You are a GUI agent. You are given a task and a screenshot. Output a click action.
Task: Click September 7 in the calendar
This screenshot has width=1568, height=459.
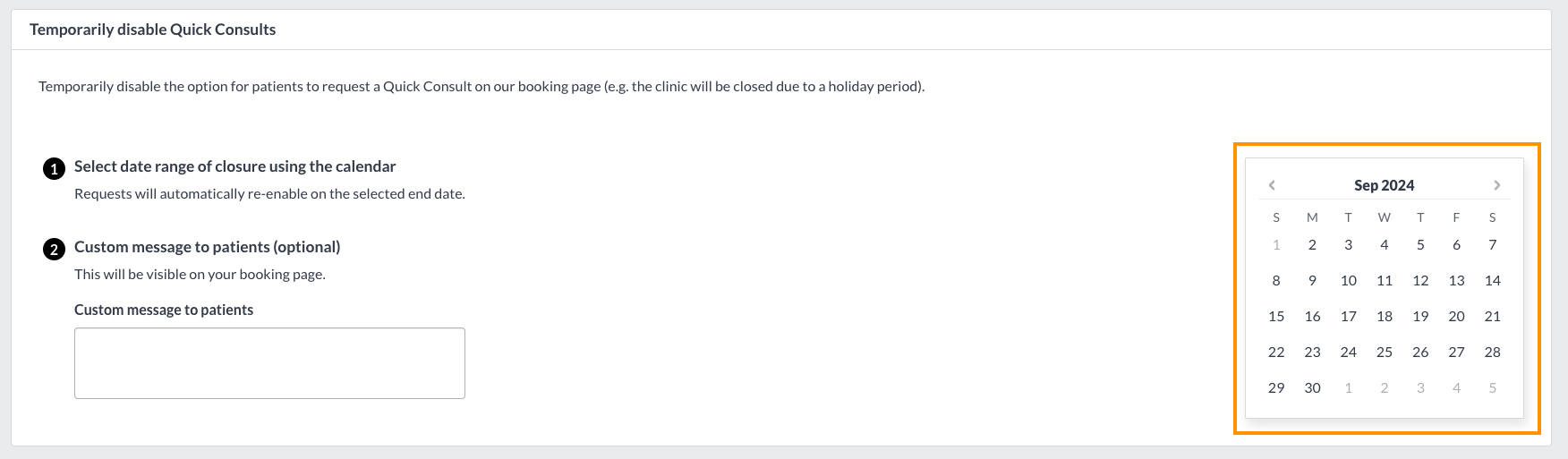pos(1492,244)
